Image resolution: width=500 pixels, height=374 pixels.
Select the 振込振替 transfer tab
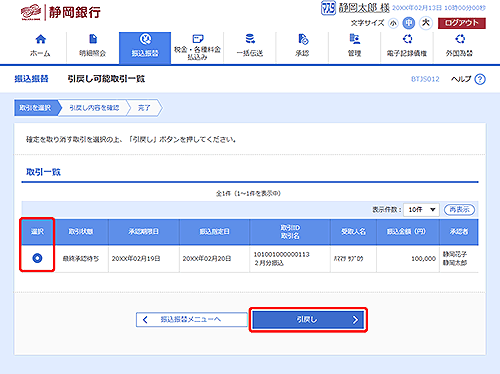145,48
